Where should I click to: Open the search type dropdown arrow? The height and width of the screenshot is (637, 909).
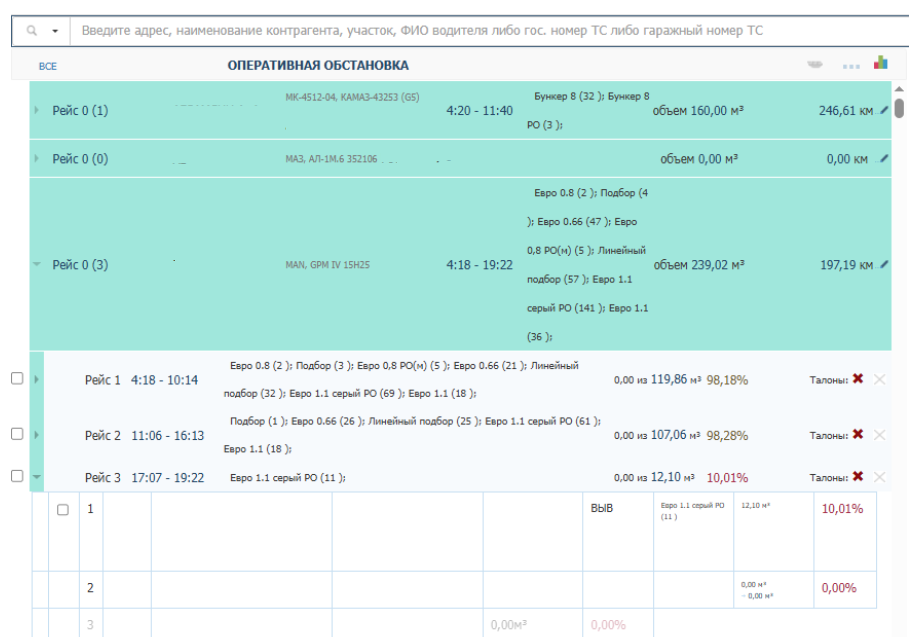54,31
